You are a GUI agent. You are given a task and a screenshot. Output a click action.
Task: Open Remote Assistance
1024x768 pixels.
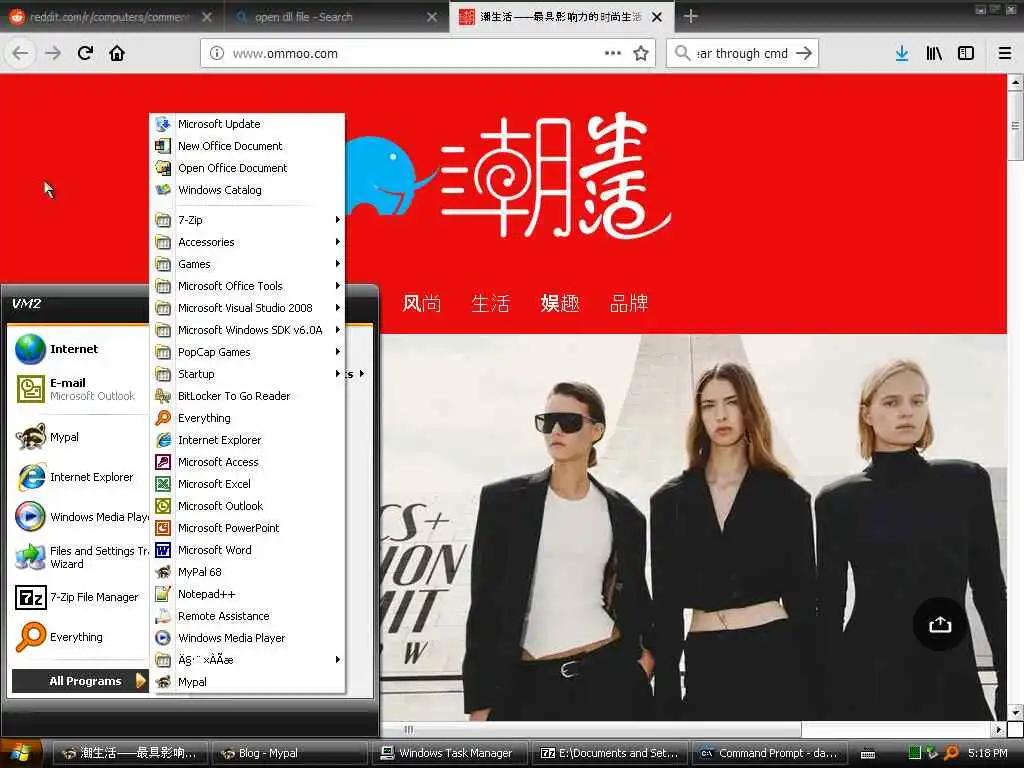click(247, 616)
